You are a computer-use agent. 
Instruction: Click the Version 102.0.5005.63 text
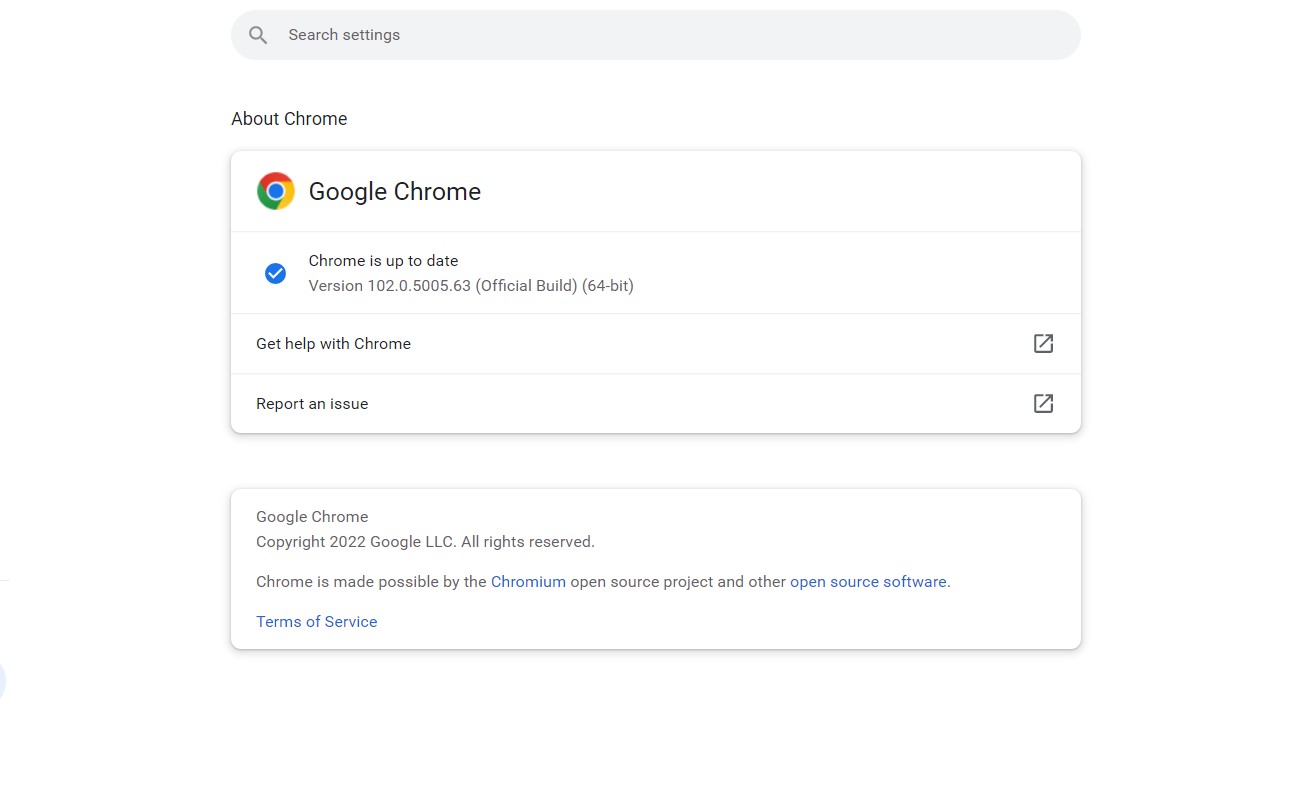tap(471, 285)
